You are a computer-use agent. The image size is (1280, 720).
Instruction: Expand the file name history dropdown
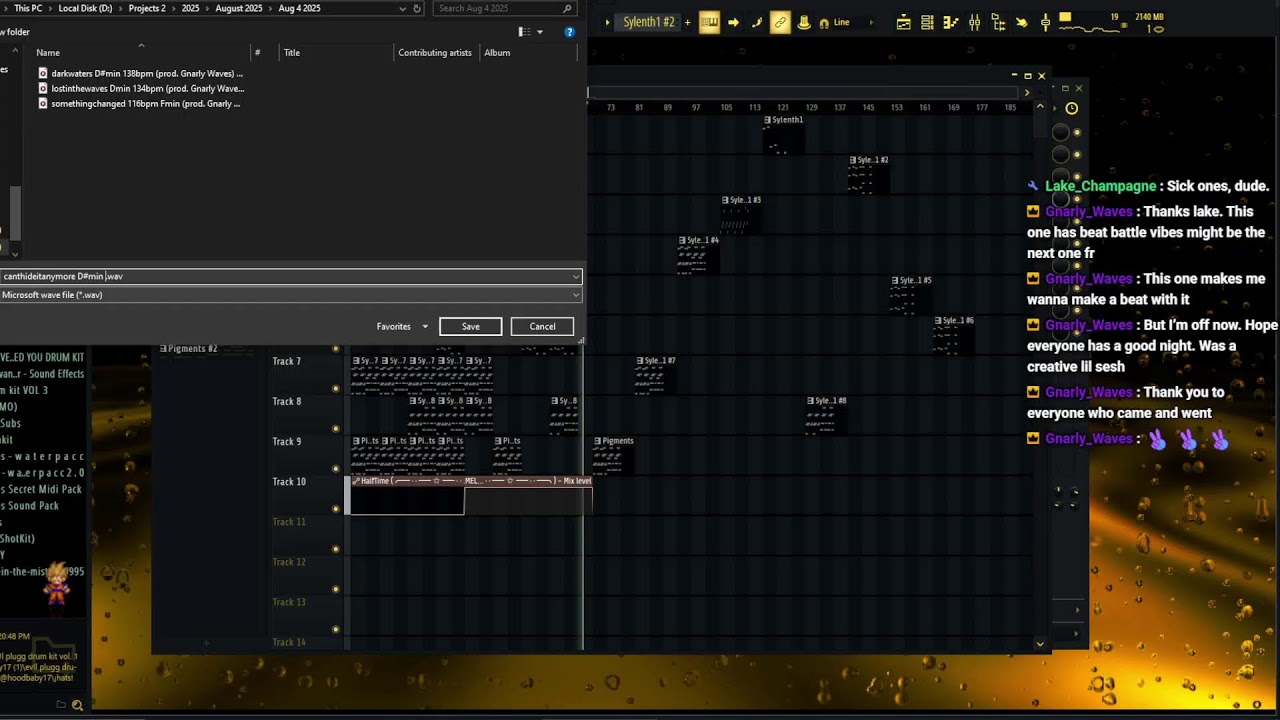pos(576,276)
